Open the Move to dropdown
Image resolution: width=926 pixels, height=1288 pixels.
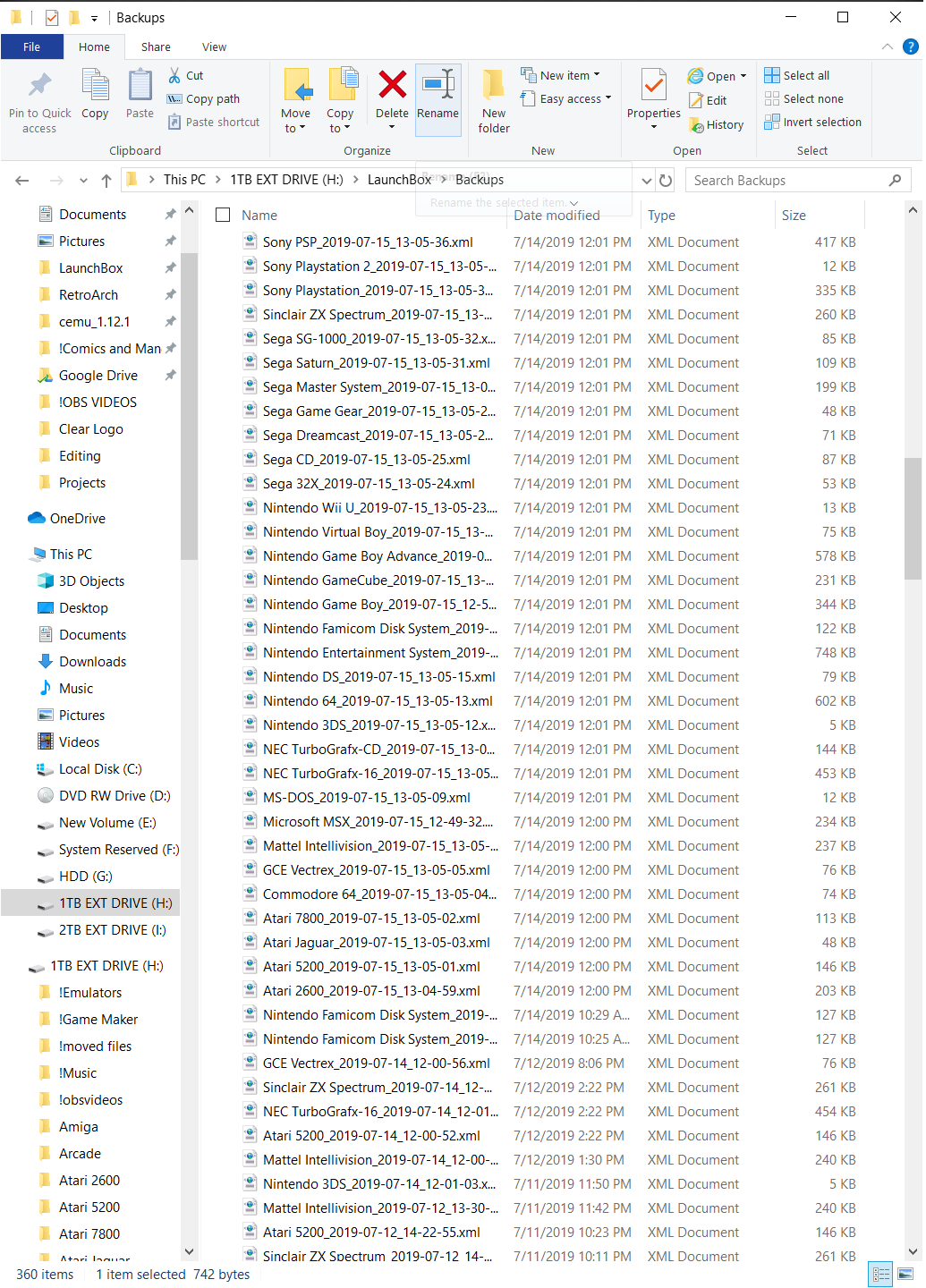click(x=295, y=121)
